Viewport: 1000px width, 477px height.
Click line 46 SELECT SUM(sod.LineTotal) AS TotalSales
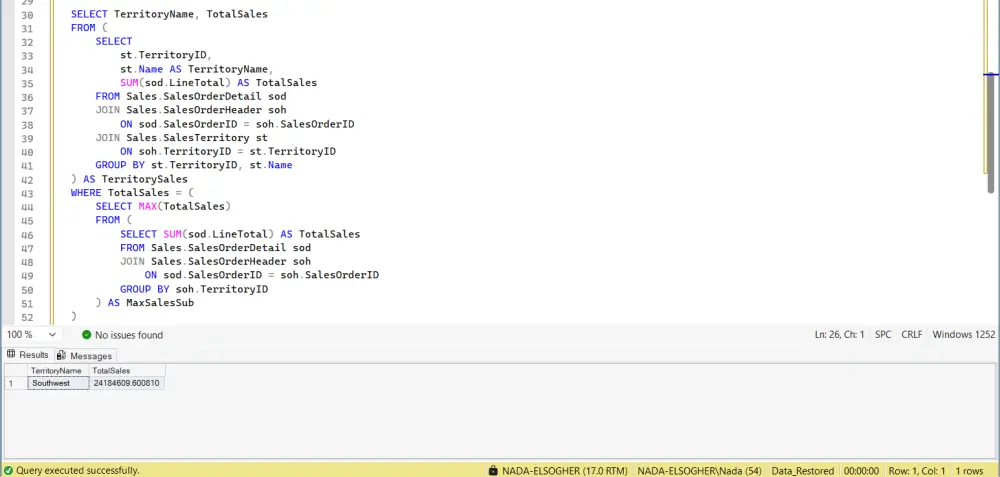240,234
